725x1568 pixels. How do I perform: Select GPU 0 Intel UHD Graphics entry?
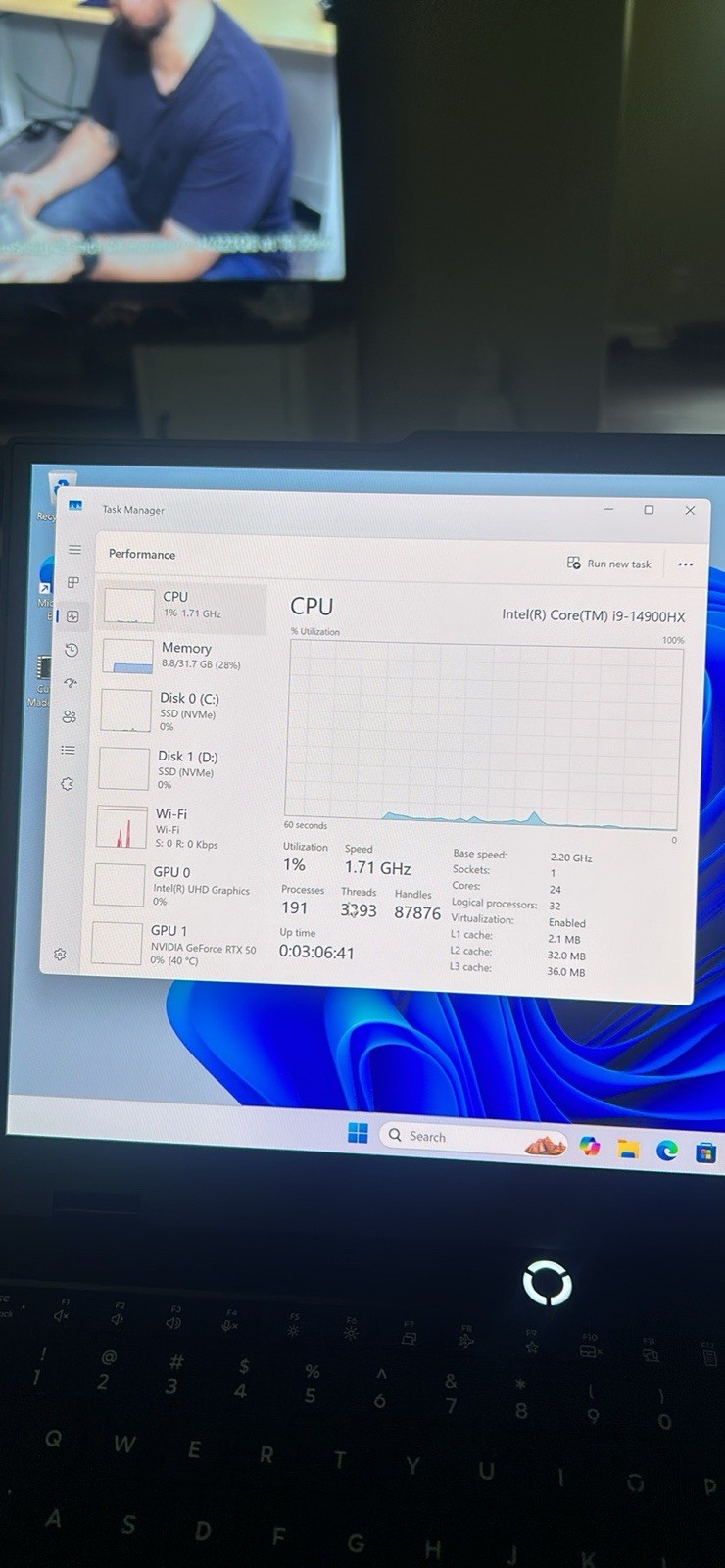pos(174,886)
